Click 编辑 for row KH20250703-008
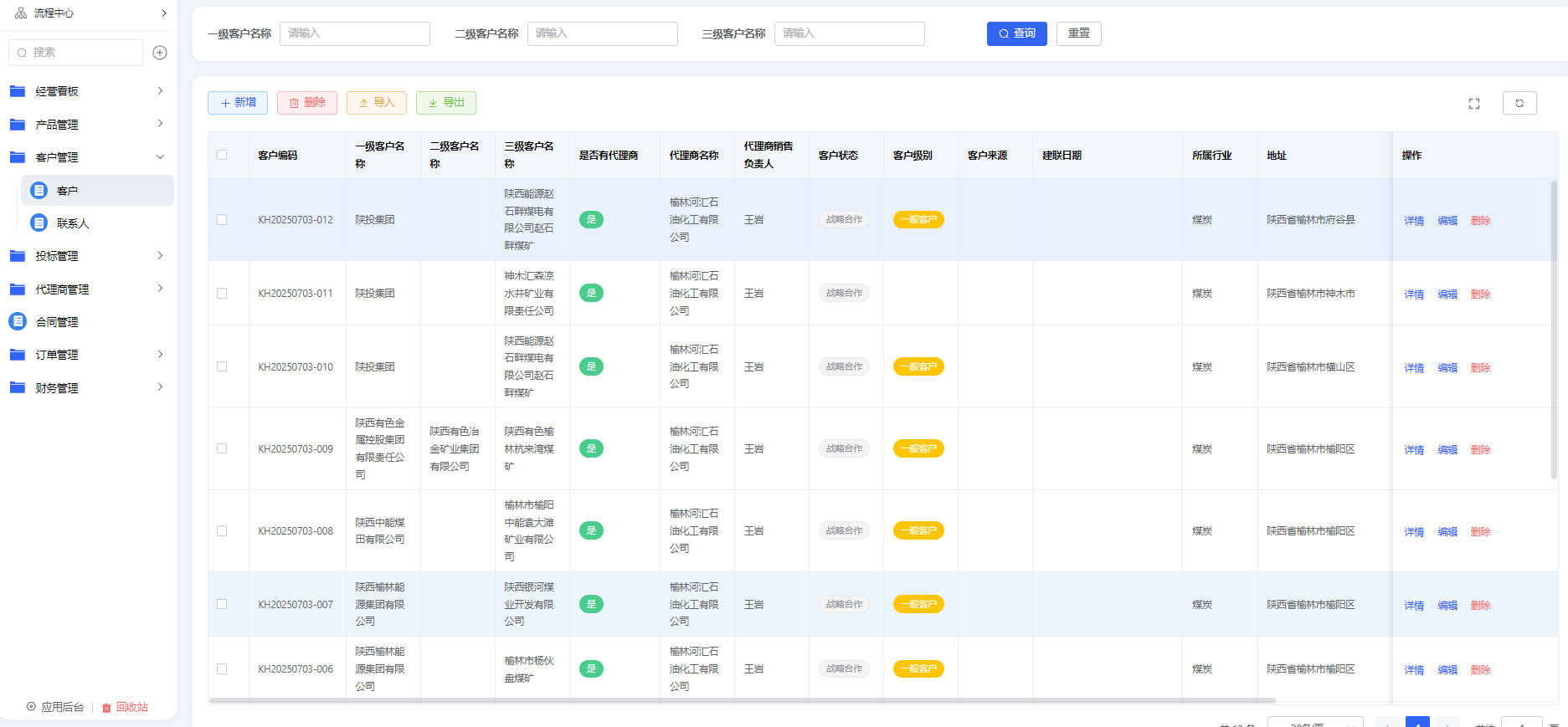Viewport: 1568px width, 727px height. coord(1447,532)
